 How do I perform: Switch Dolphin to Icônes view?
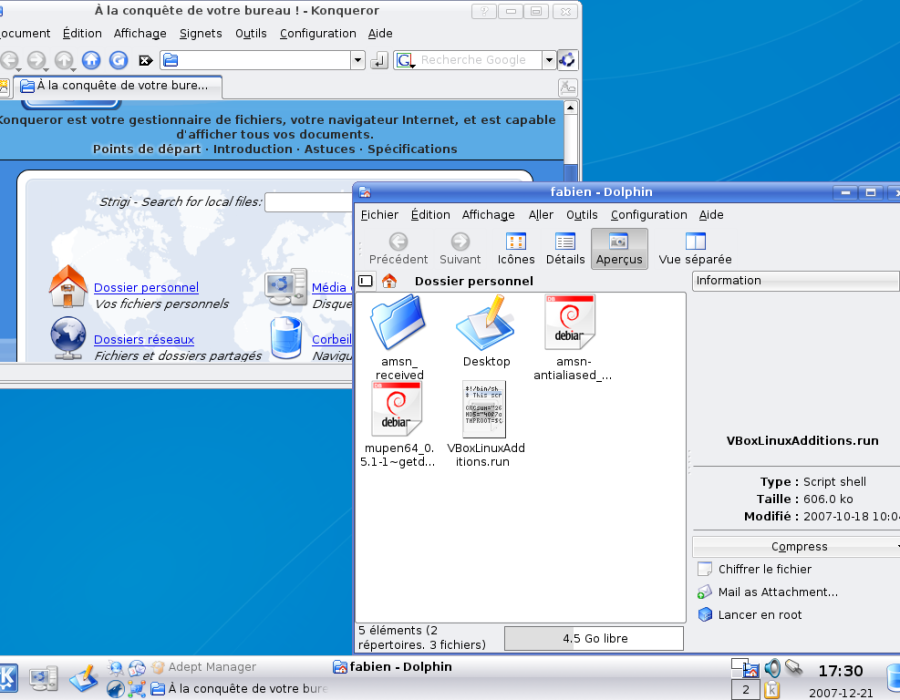pyautogui.click(x=516, y=249)
